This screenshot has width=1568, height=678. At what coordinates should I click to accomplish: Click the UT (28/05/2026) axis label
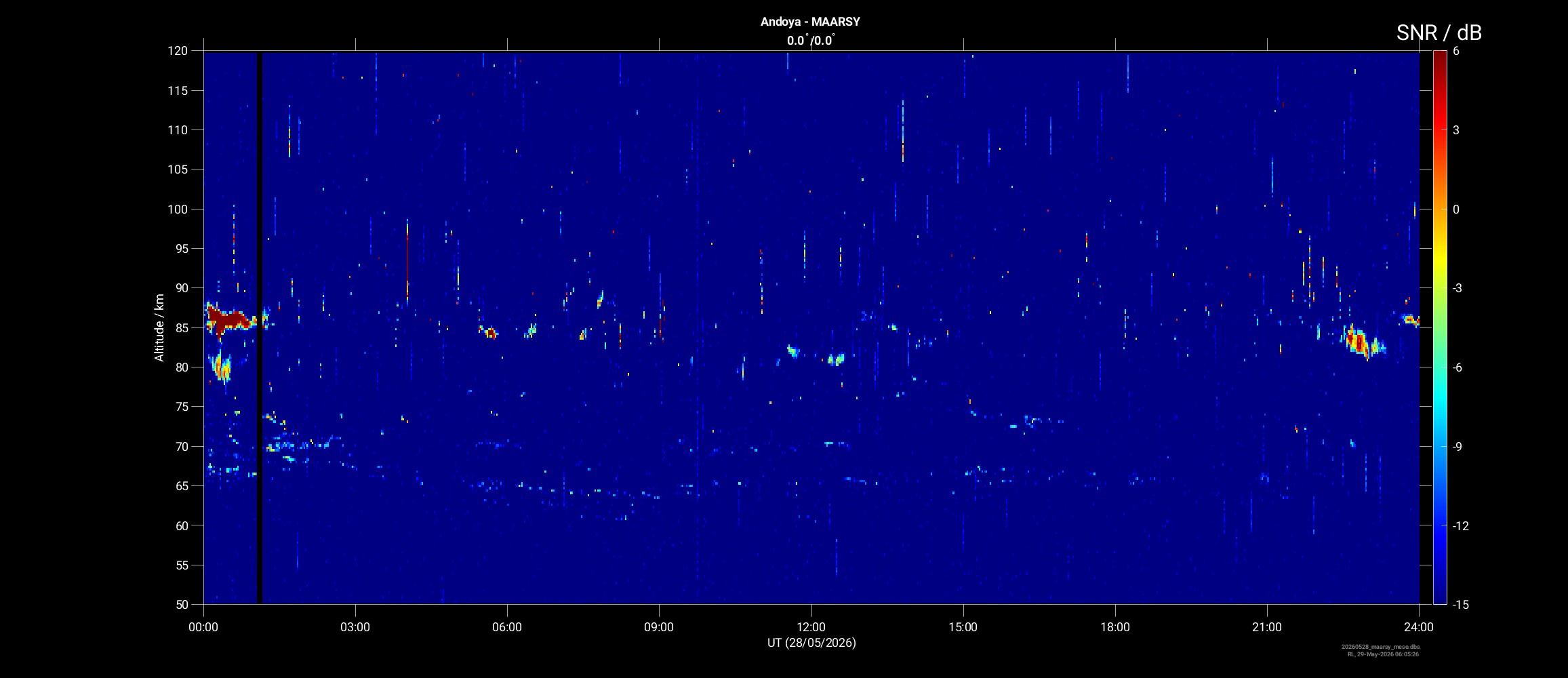[x=811, y=643]
